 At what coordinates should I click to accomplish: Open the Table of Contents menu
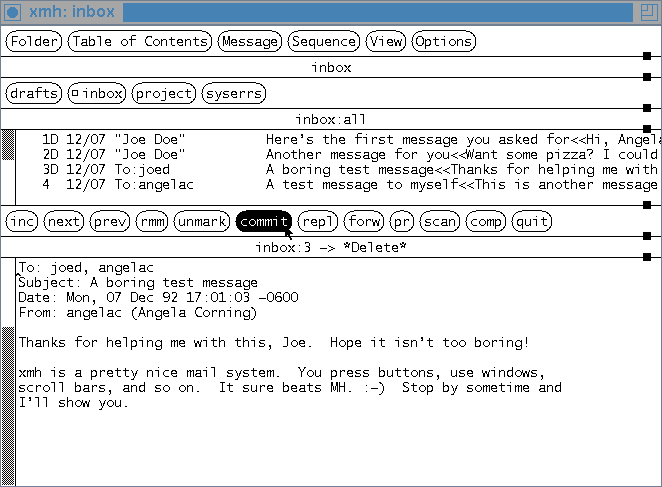(x=140, y=41)
